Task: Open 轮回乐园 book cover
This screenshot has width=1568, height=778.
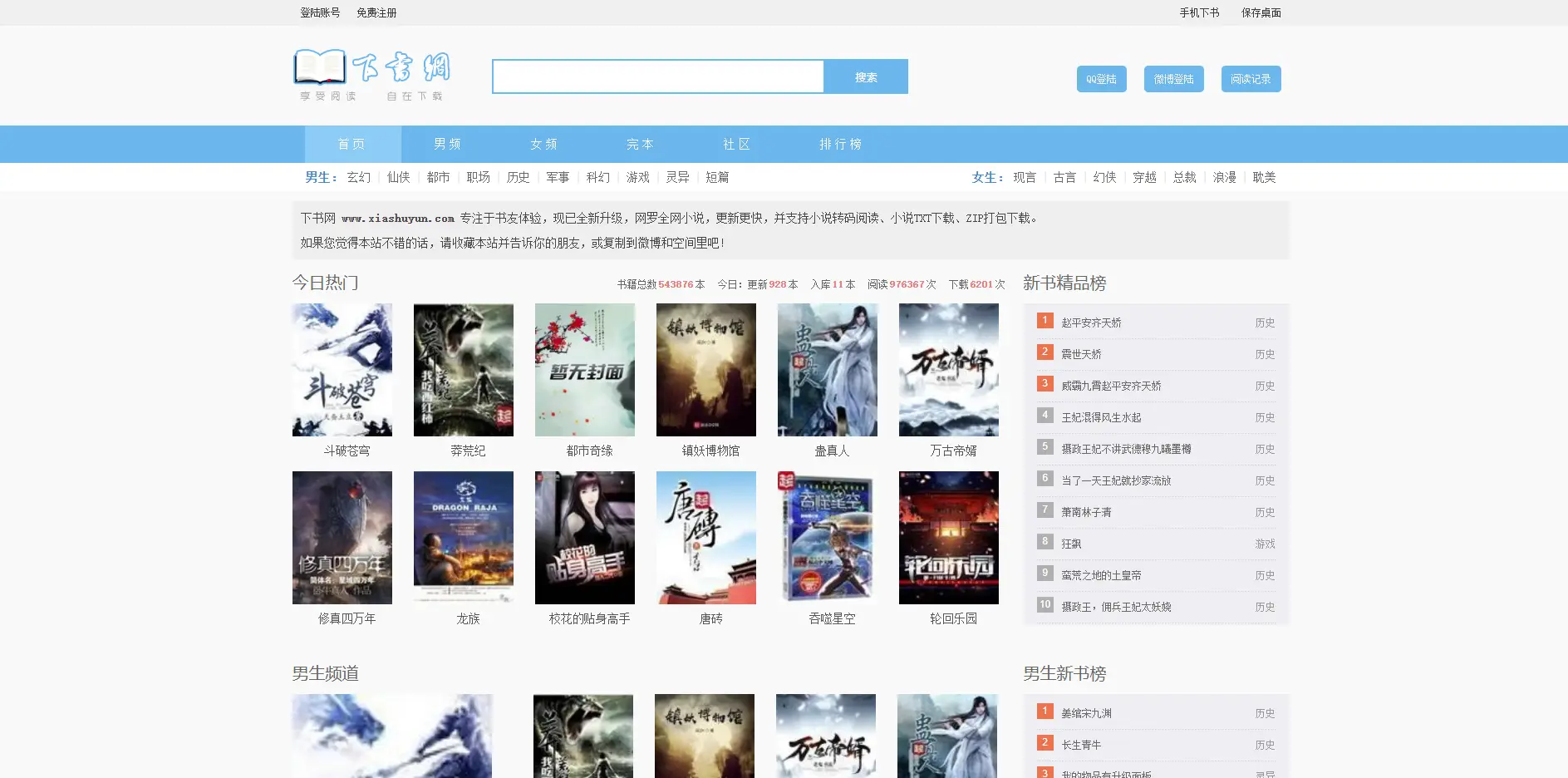Action: (x=949, y=538)
